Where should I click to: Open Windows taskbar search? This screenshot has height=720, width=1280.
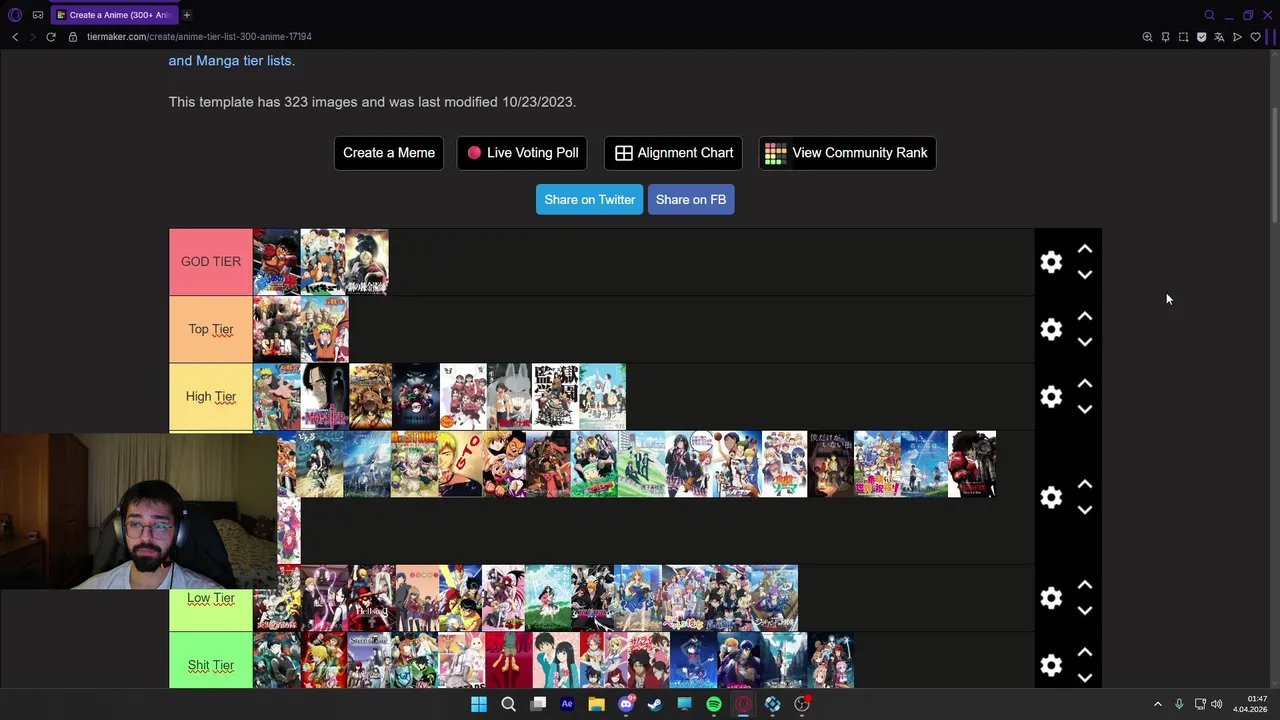click(508, 704)
